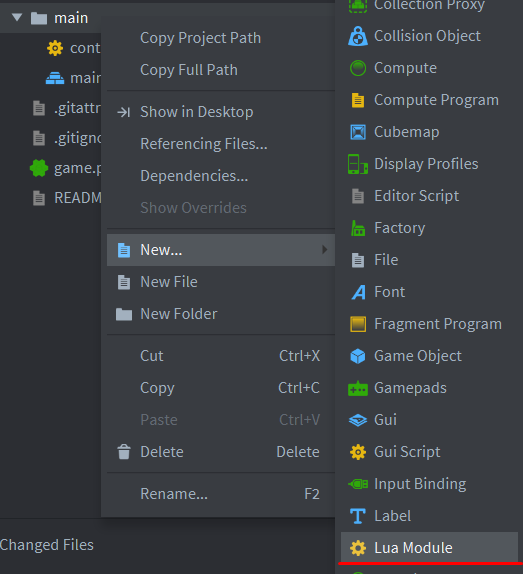The width and height of the screenshot is (523, 574).
Task: Open Changed Files panel header
Action: [x=47, y=545]
